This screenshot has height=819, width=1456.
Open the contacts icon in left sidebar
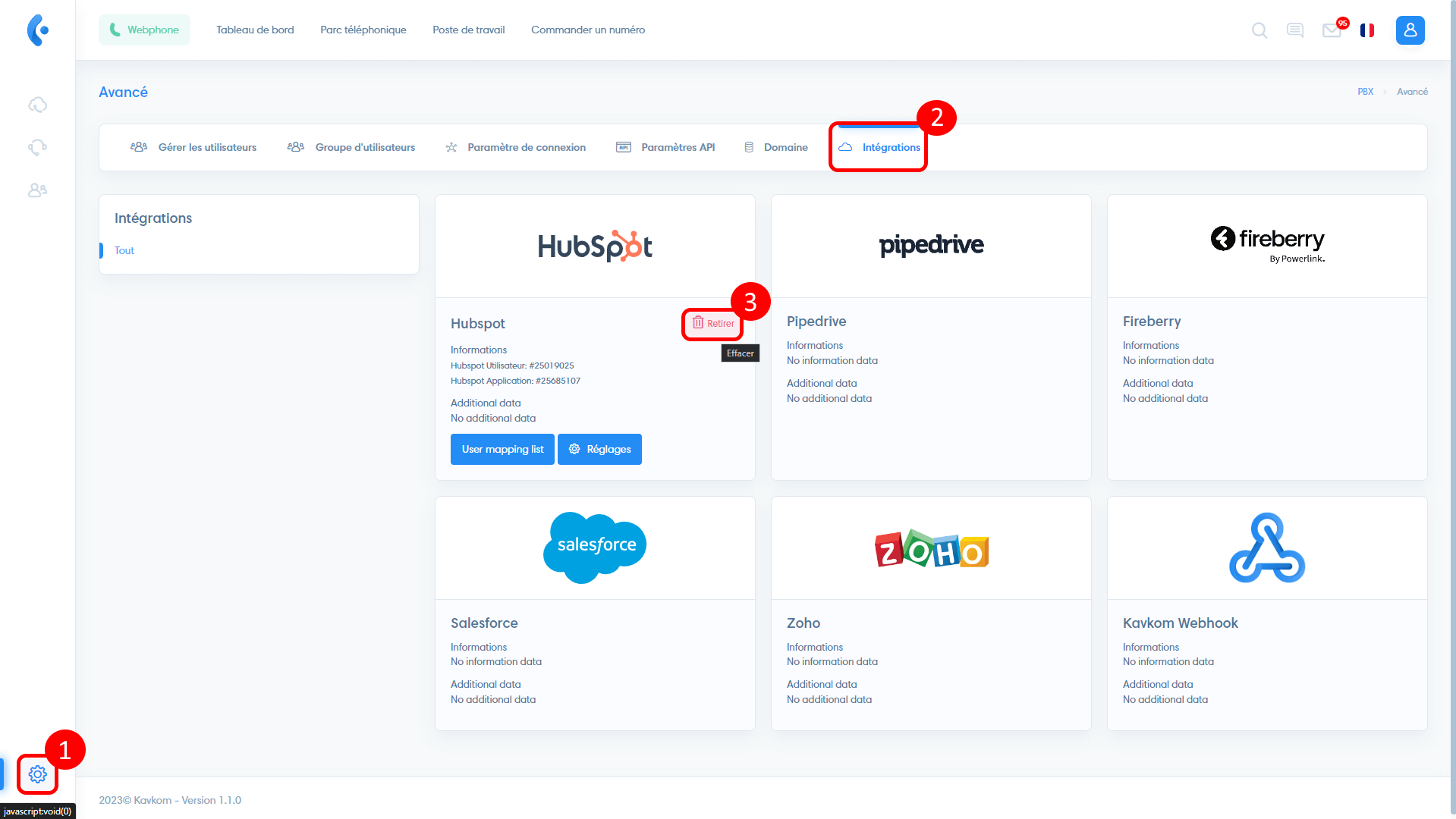pos(38,190)
